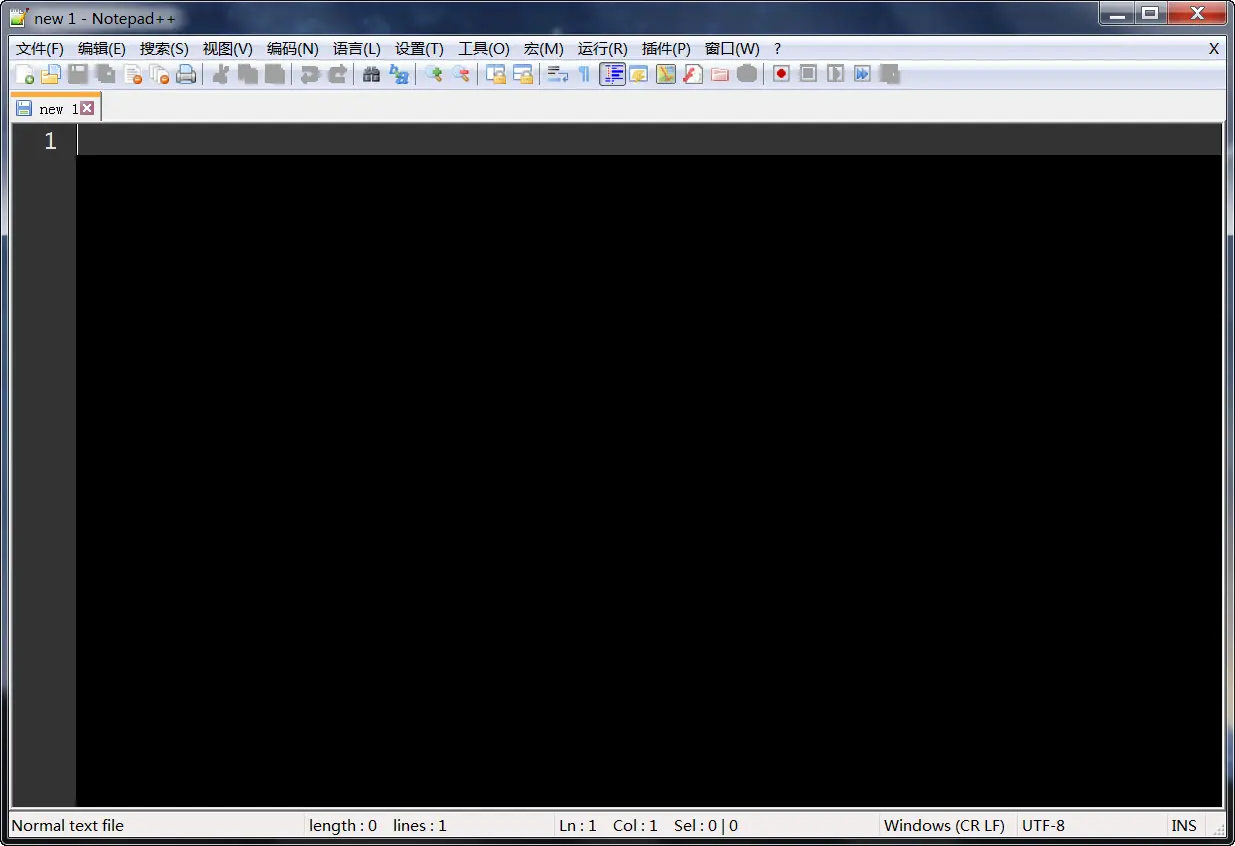
Task: Open the 插件(P) menu
Action: [x=666, y=48]
